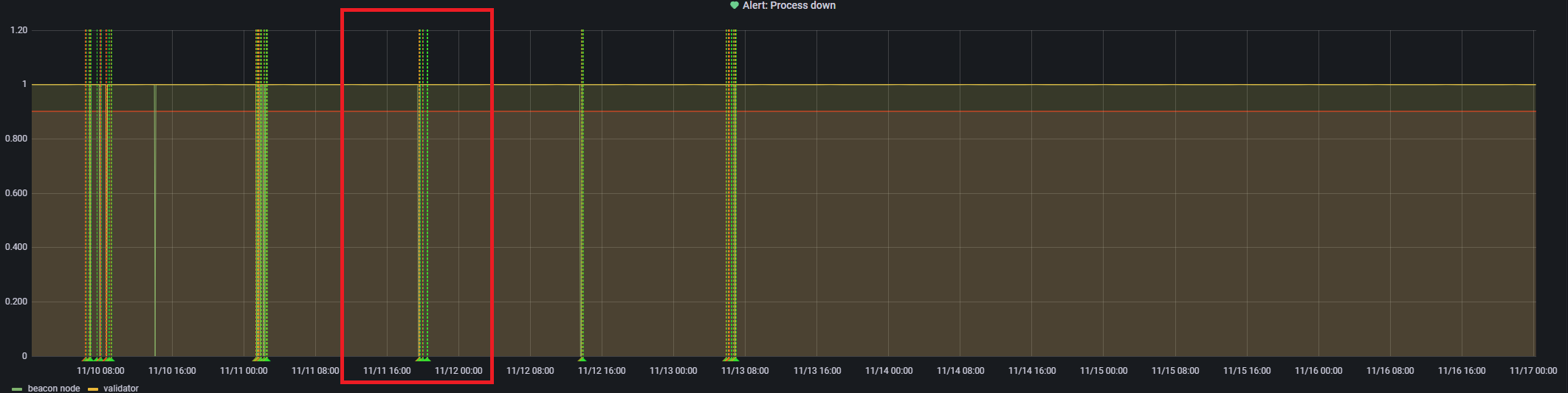This screenshot has width=1568, height=393.
Task: Click y-axis value '1.20'
Action: (19, 30)
